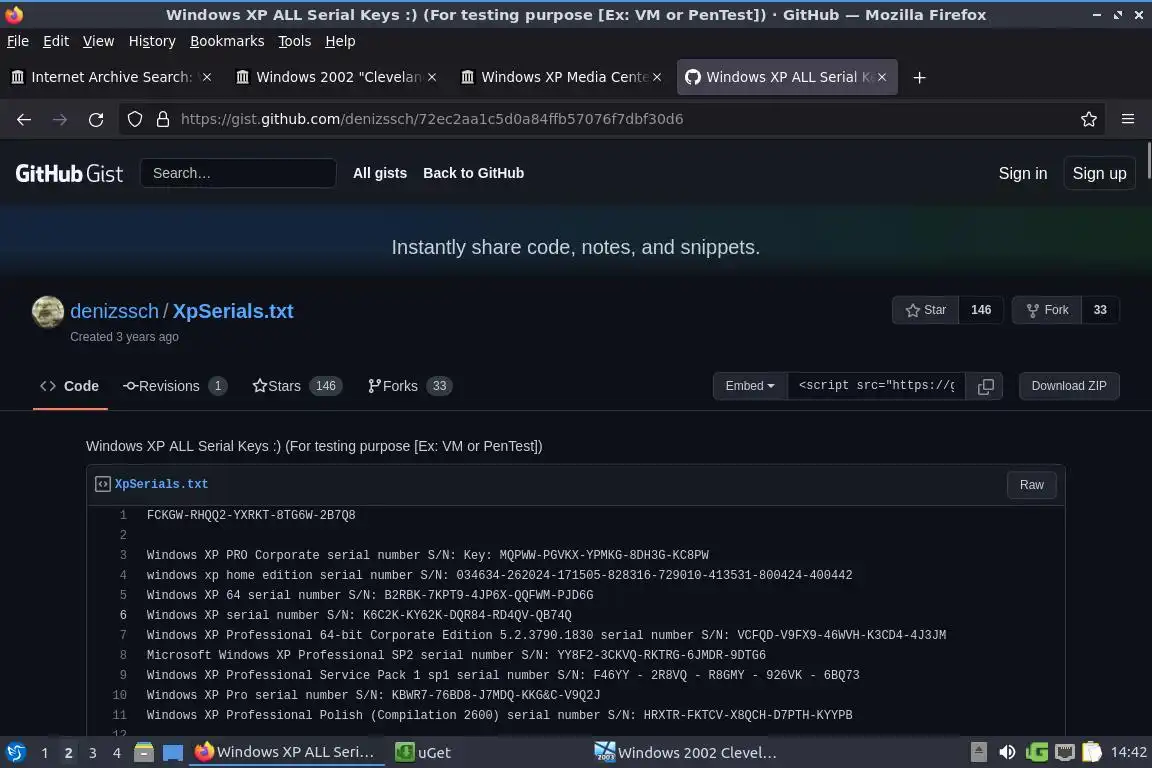Image resolution: width=1152 pixels, height=768 pixels.
Task: Click the All gists link
Action: 380,173
